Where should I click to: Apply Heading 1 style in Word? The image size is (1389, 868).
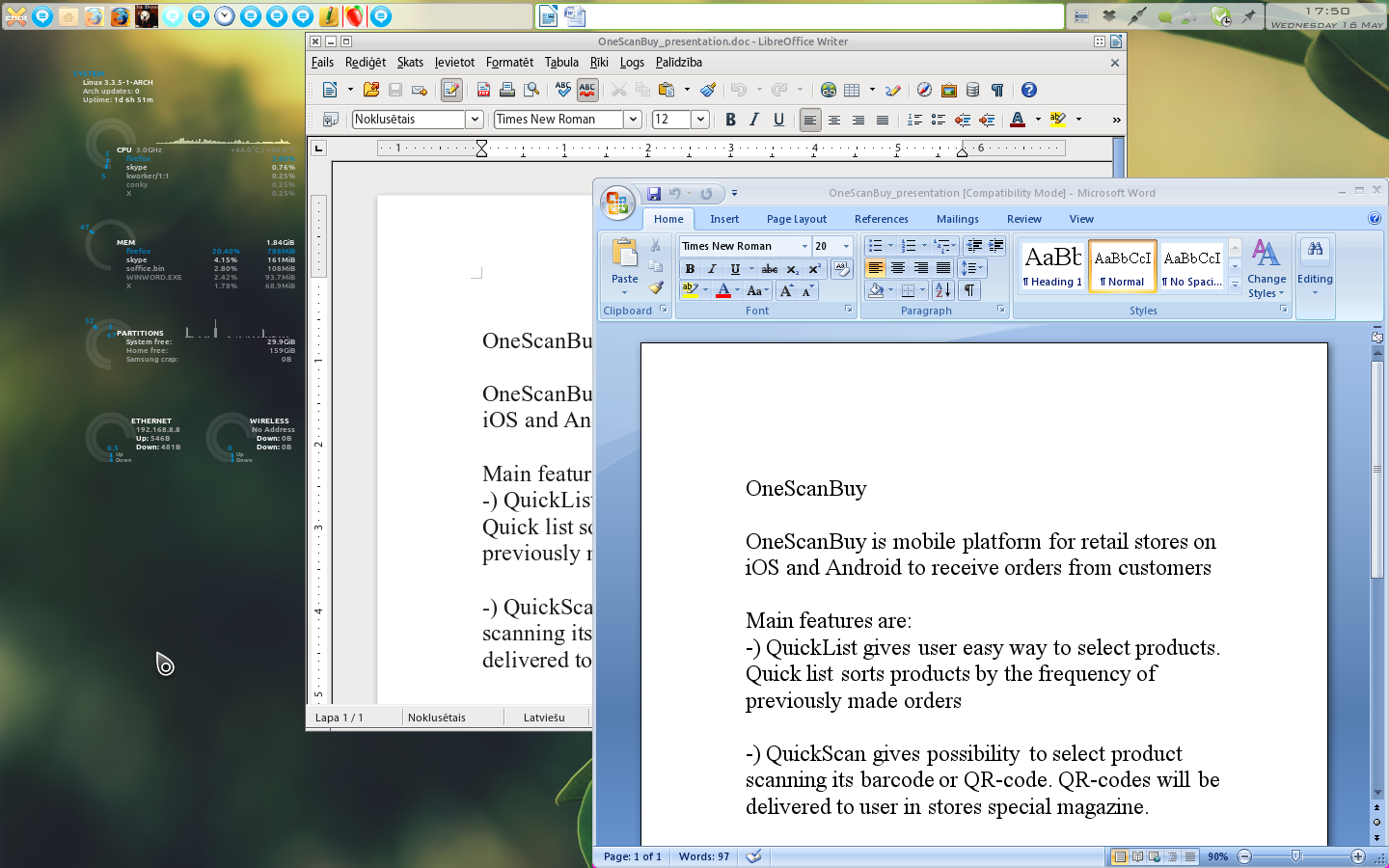click(1052, 266)
